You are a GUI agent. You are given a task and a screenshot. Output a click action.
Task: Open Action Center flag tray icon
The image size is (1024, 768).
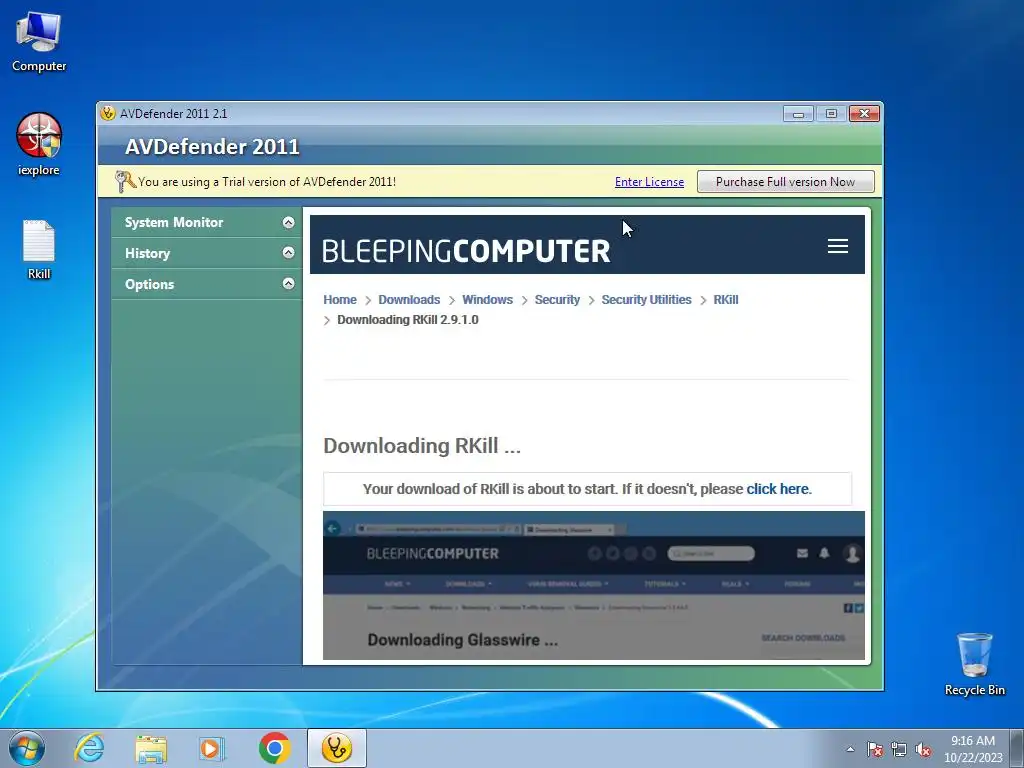click(x=874, y=749)
